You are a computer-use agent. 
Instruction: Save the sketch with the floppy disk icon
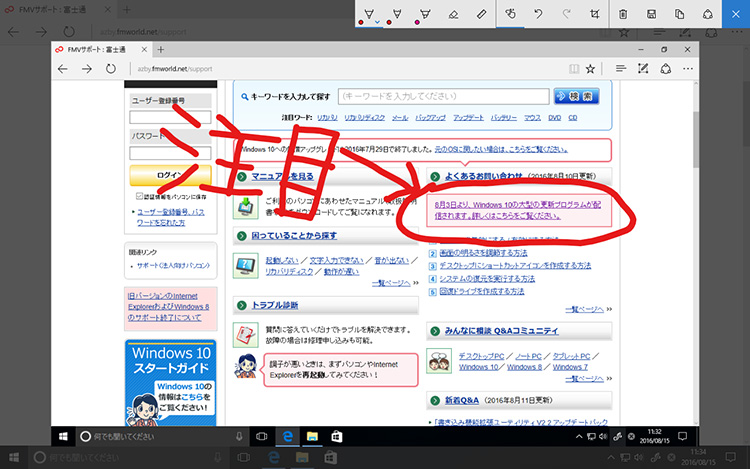[x=652, y=14]
